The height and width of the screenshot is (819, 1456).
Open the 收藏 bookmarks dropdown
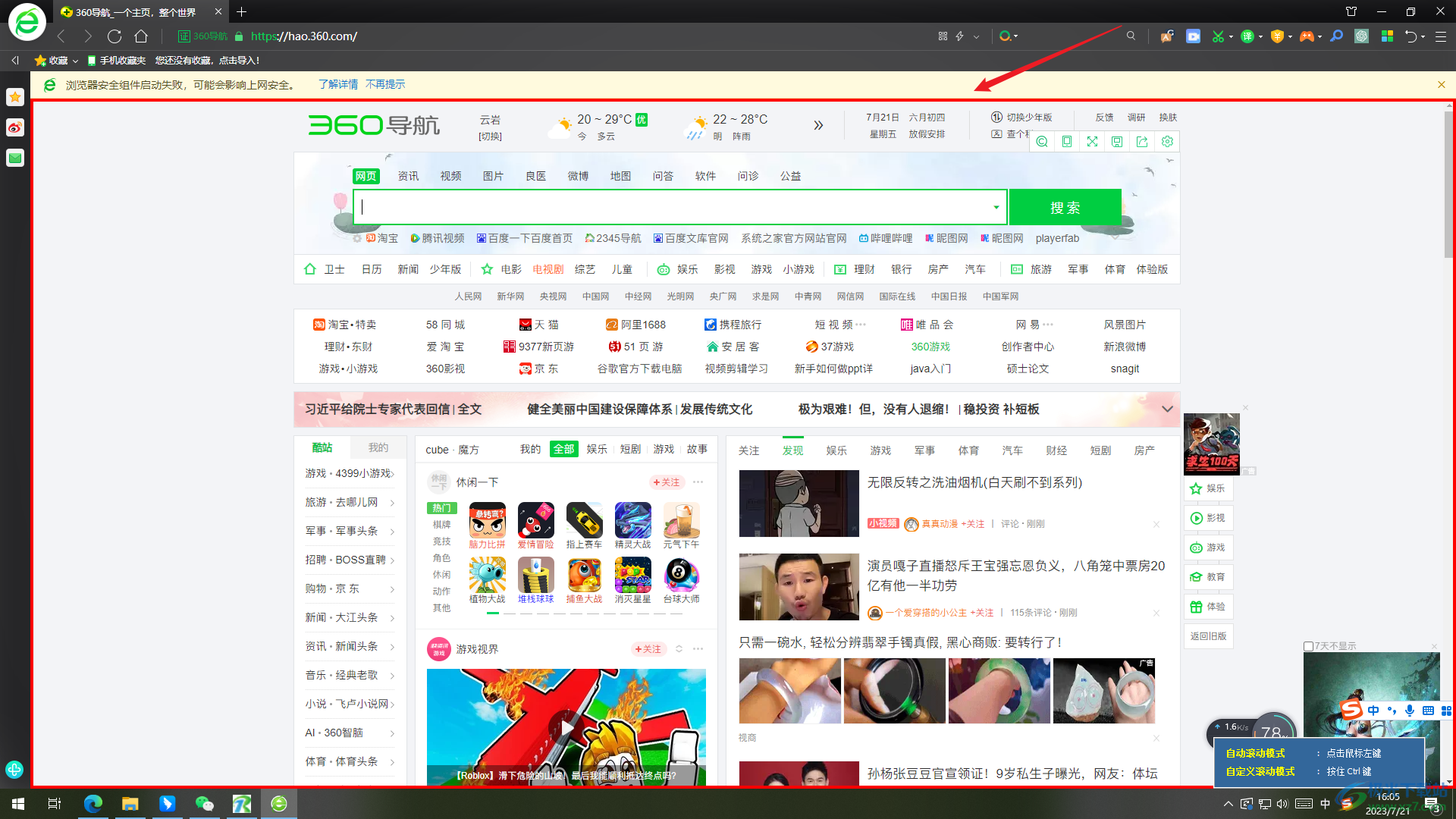[x=56, y=61]
